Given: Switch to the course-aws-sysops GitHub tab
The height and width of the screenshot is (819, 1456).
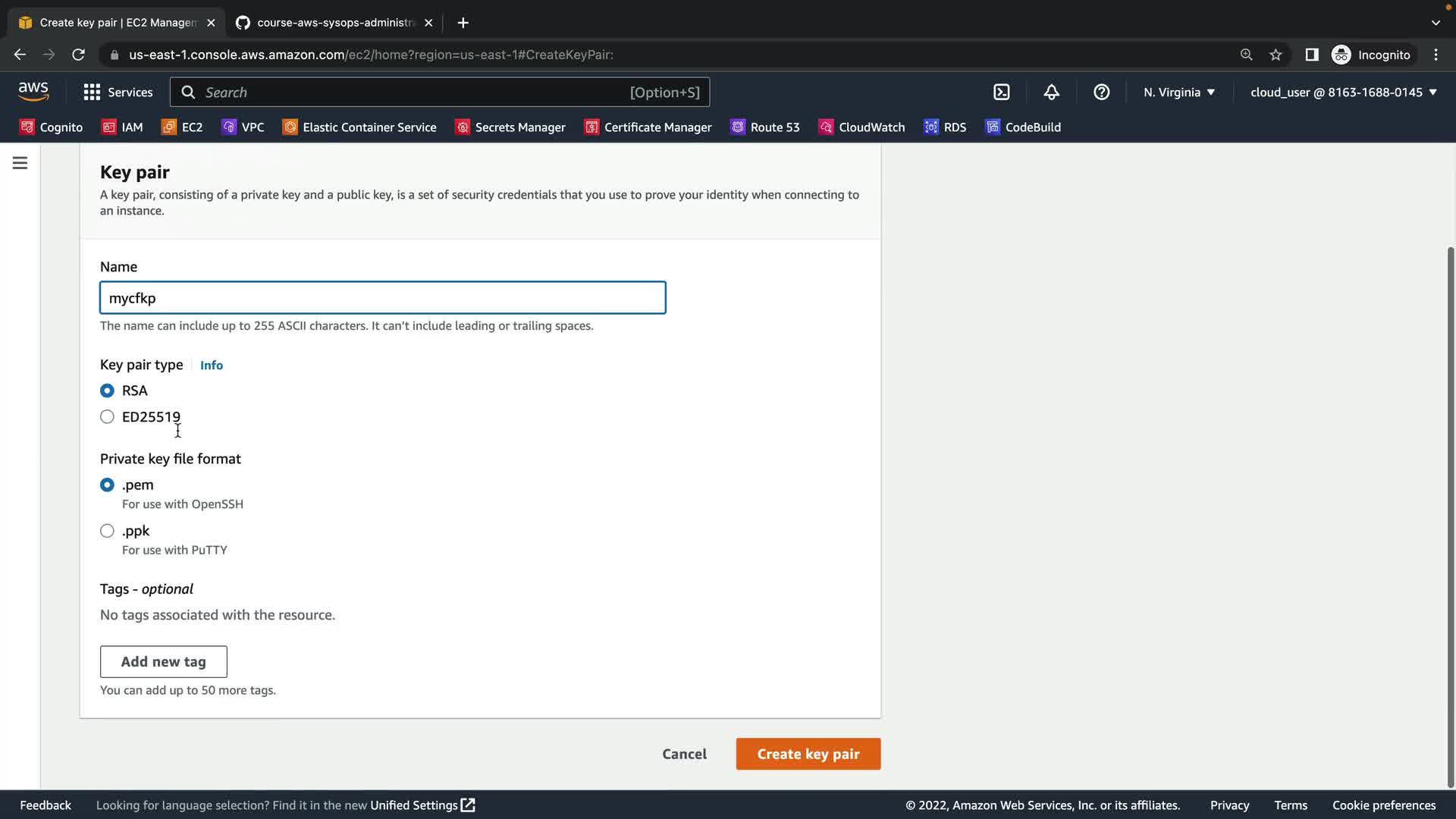Looking at the screenshot, I should coord(334,23).
